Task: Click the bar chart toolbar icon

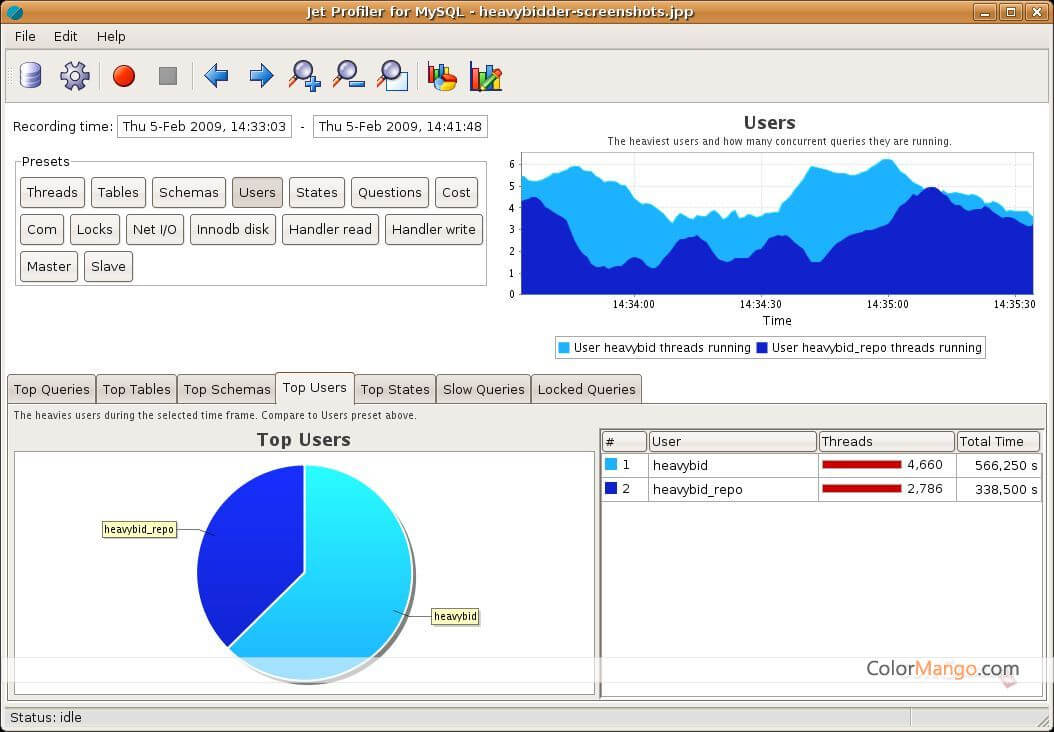Action: click(486, 76)
